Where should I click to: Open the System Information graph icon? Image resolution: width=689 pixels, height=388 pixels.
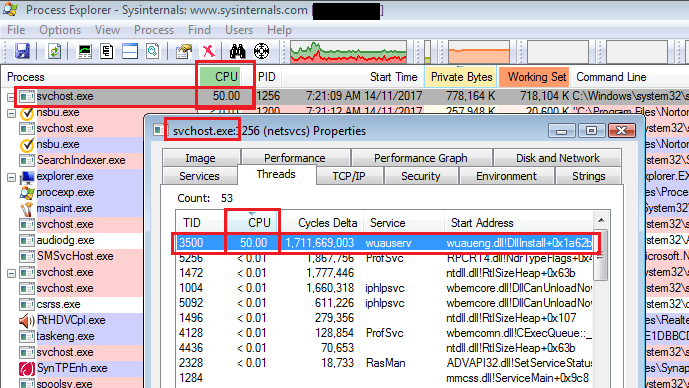point(85,51)
